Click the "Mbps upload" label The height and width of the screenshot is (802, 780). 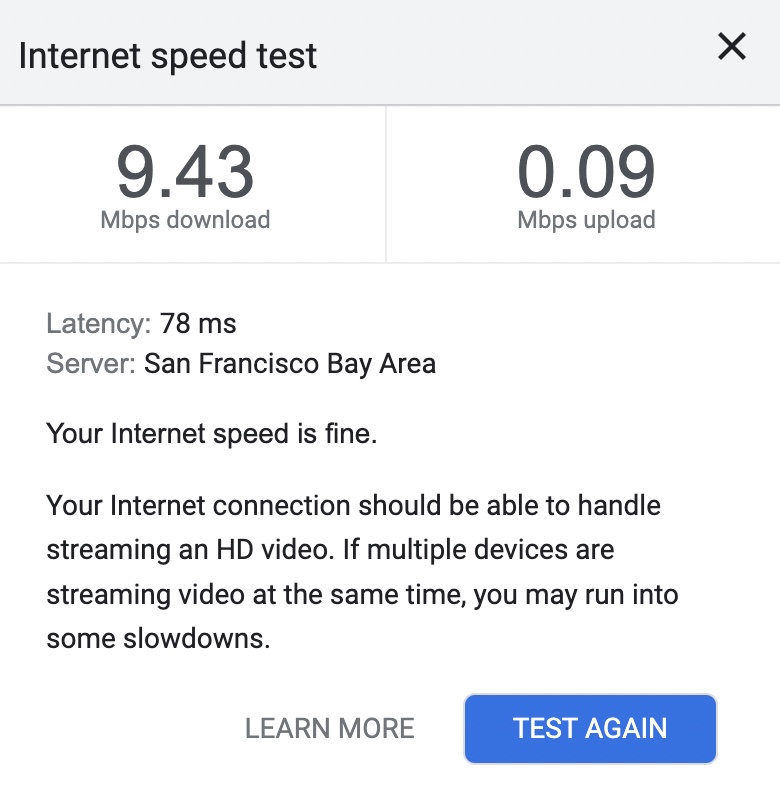point(586,220)
